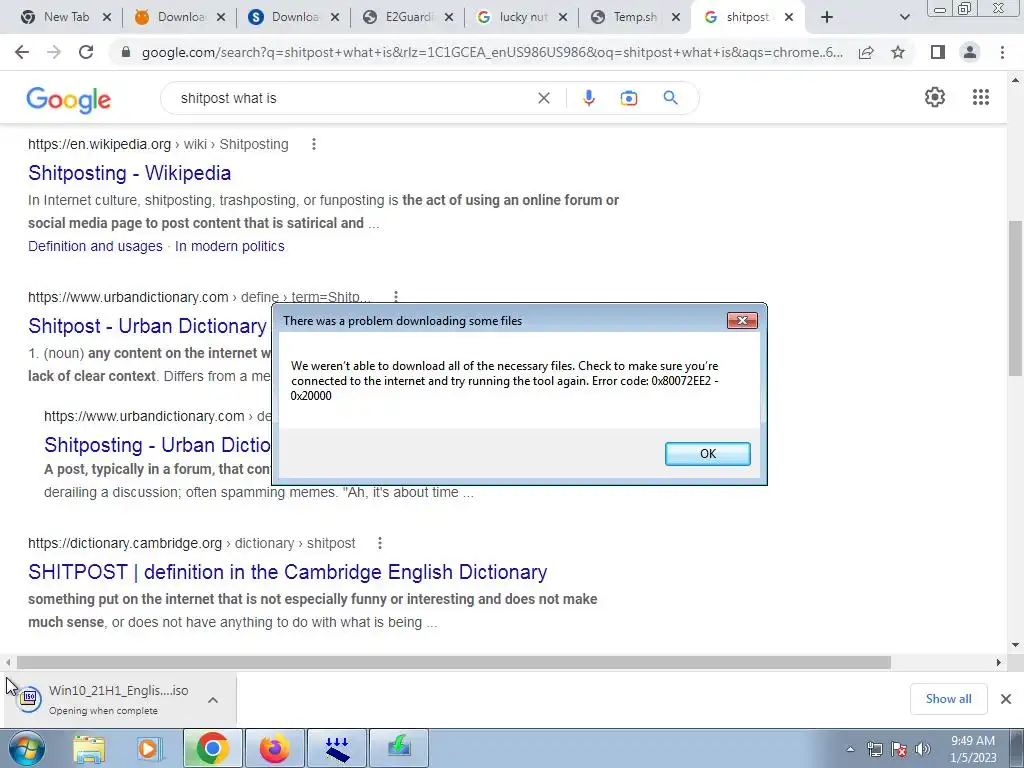
Task: Click the blue download-arrows taskbar app
Action: (x=336, y=748)
